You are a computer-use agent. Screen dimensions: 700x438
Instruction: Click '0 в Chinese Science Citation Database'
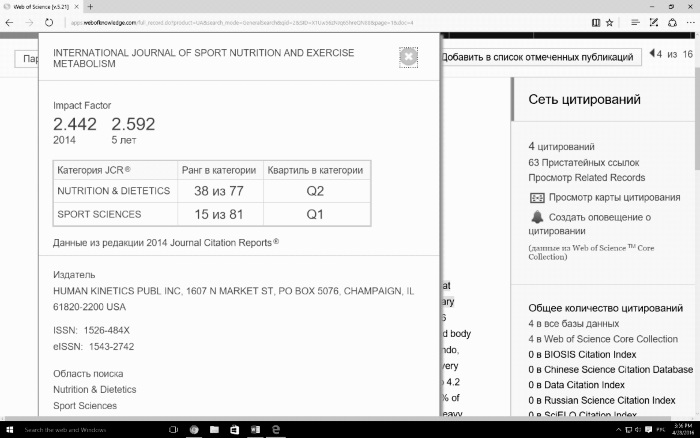610,370
